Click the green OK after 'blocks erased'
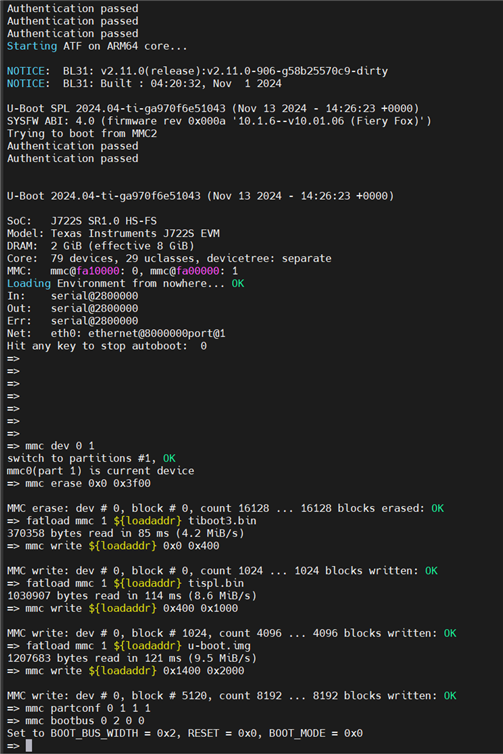The image size is (503, 754). coord(438,508)
